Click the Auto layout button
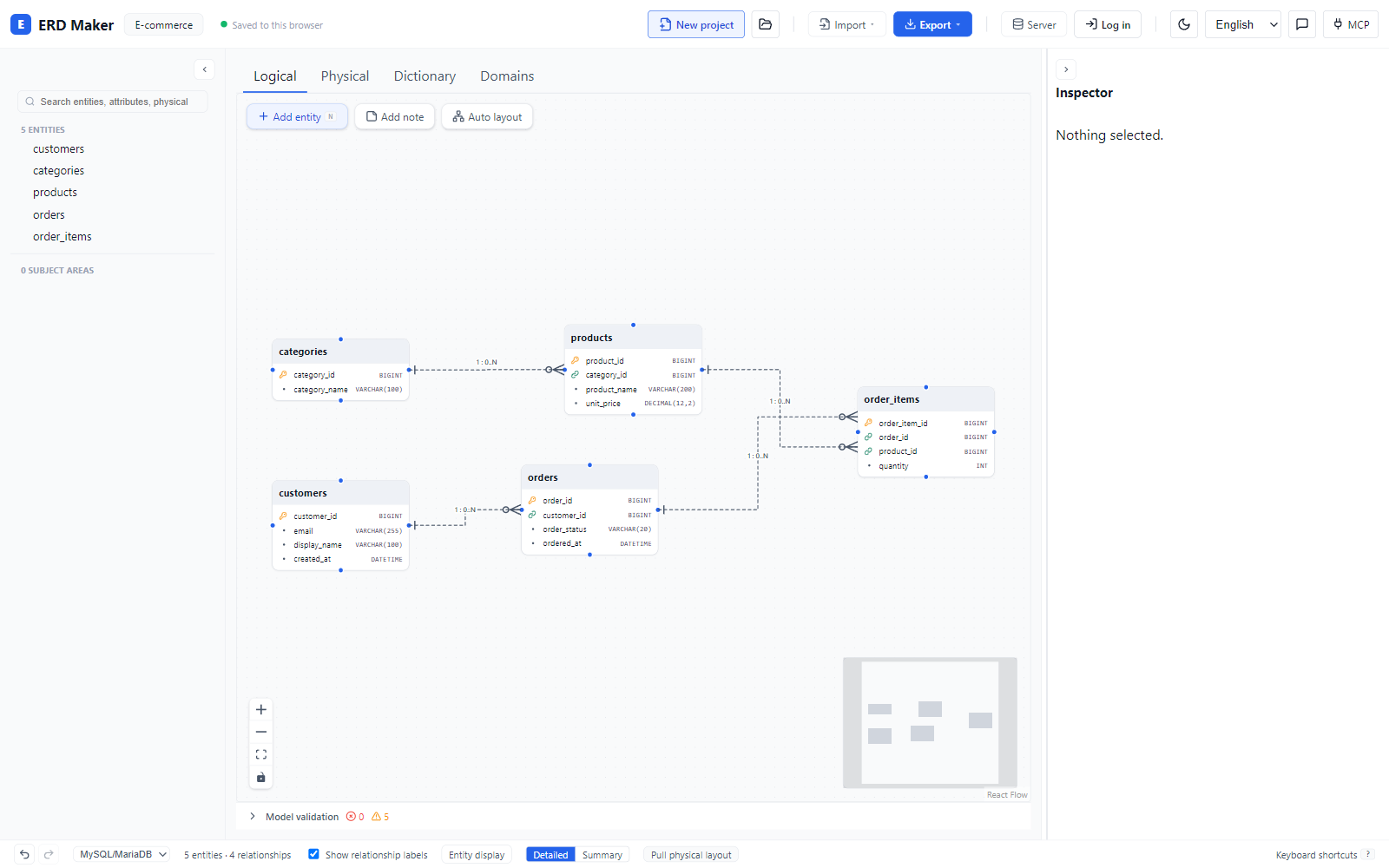This screenshot has height=868, width=1389. [487, 116]
